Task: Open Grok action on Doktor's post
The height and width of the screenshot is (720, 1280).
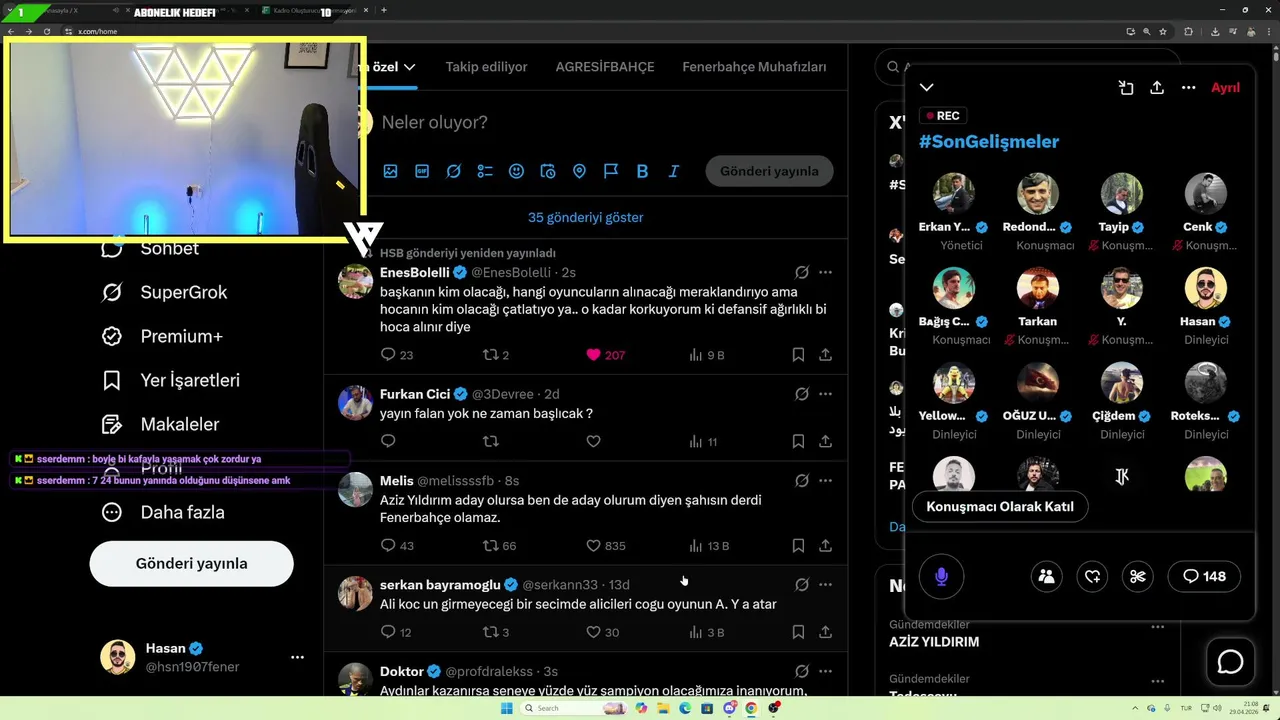Action: [802, 671]
